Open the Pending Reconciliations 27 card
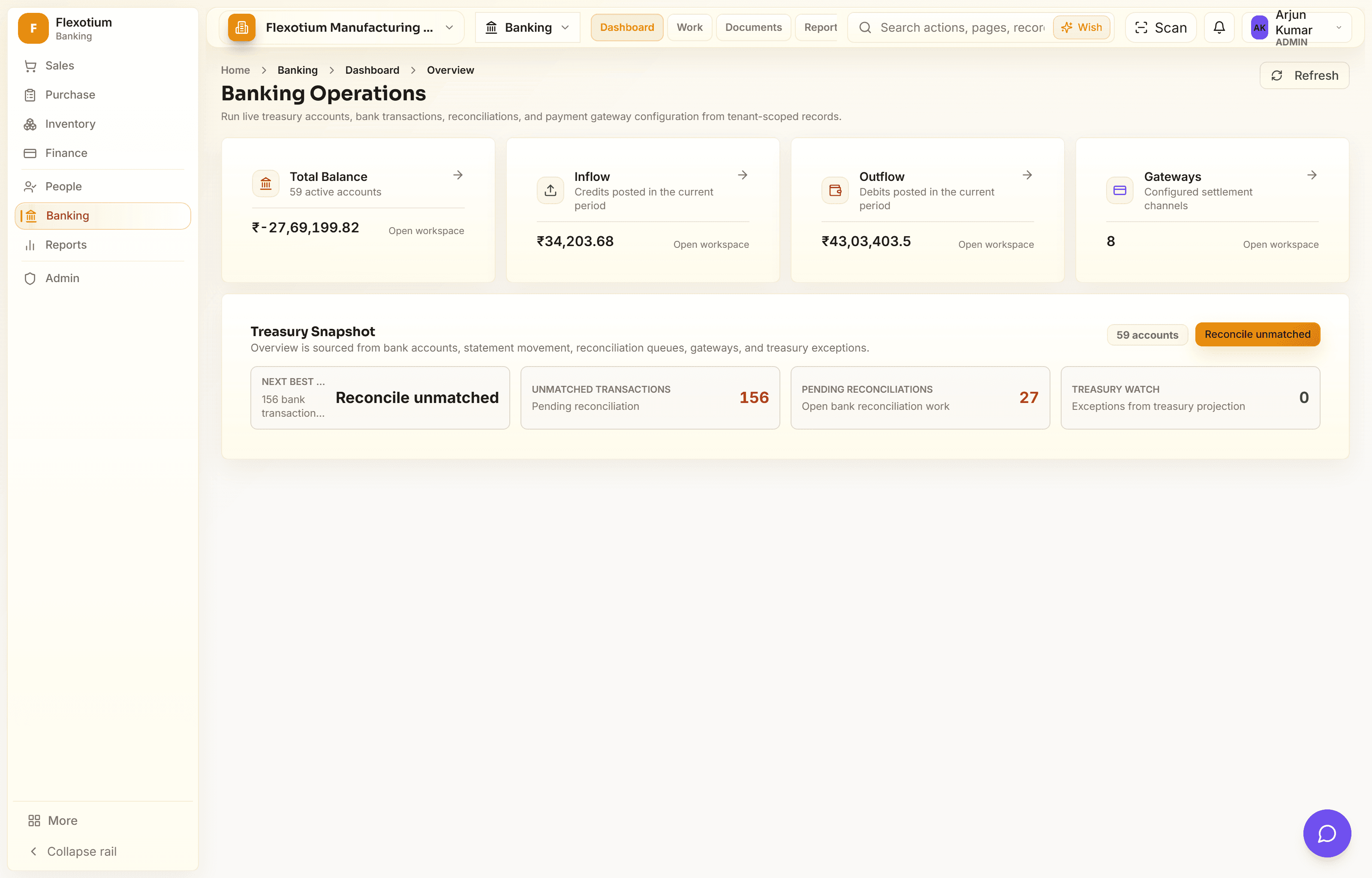The height and width of the screenshot is (878, 1372). tap(920, 397)
